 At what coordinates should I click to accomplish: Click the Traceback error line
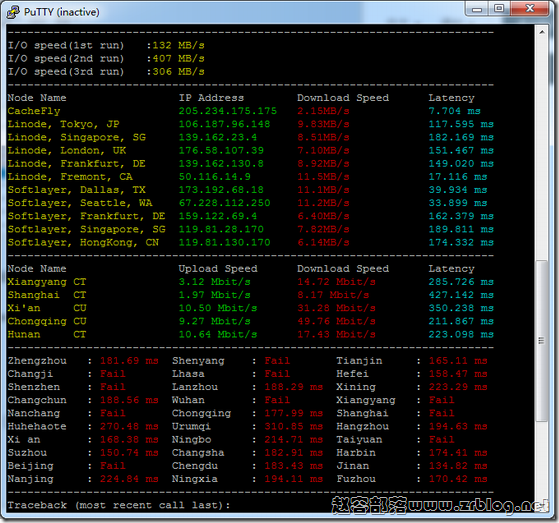pyautogui.click(x=119, y=505)
